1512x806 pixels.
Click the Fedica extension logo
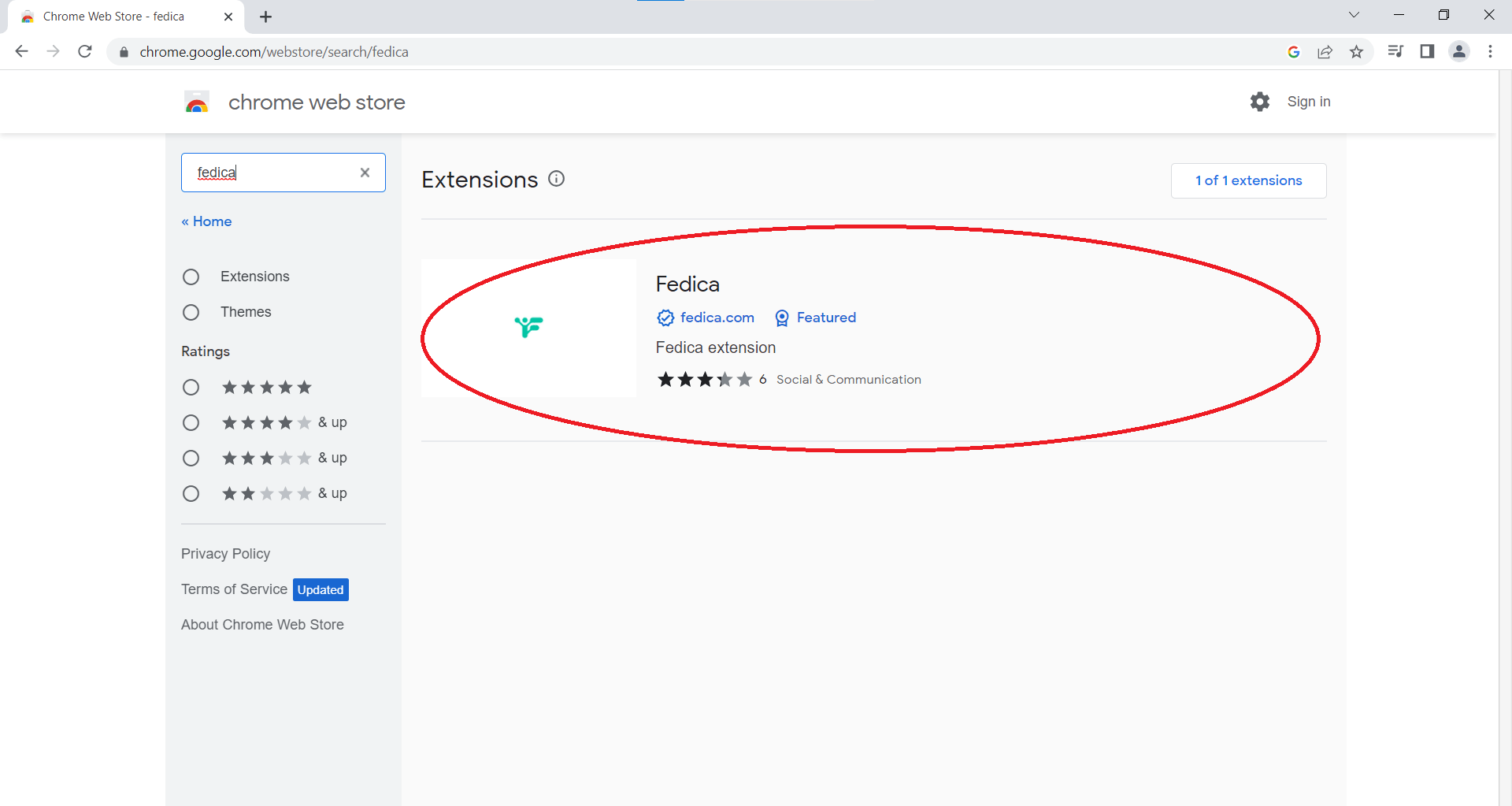pos(528,328)
